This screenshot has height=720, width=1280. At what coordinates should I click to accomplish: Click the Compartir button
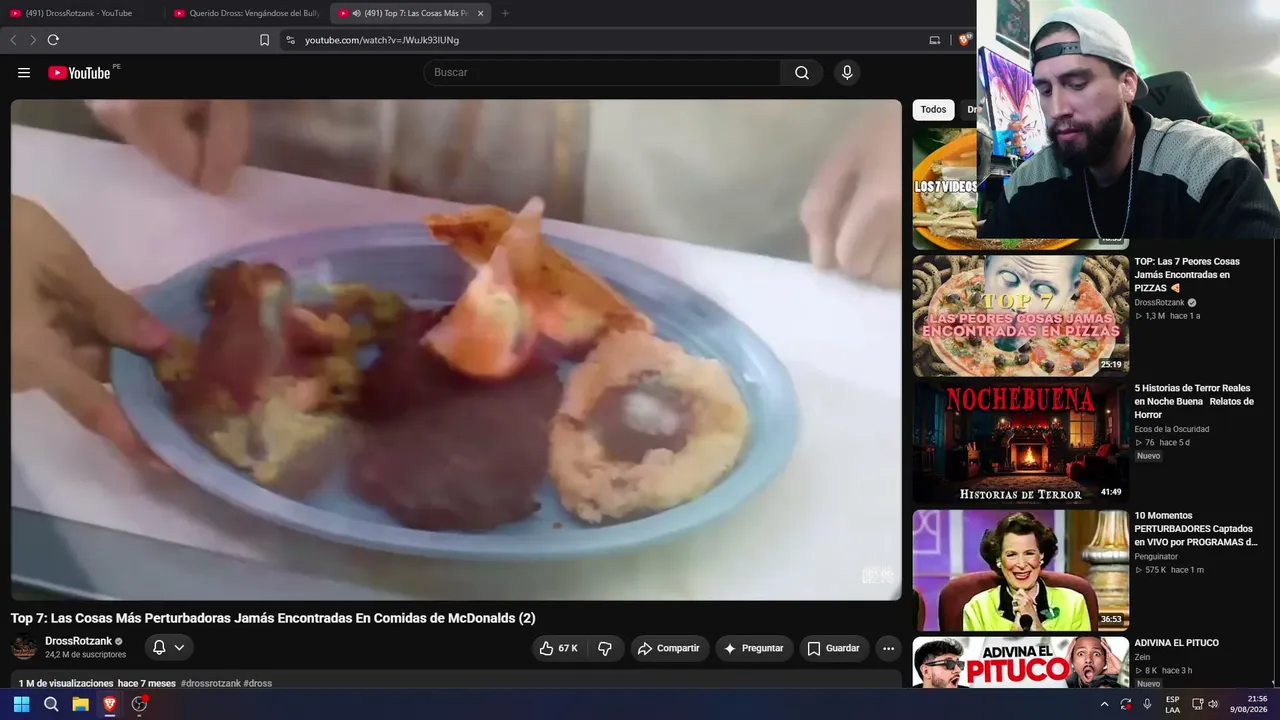pos(669,648)
